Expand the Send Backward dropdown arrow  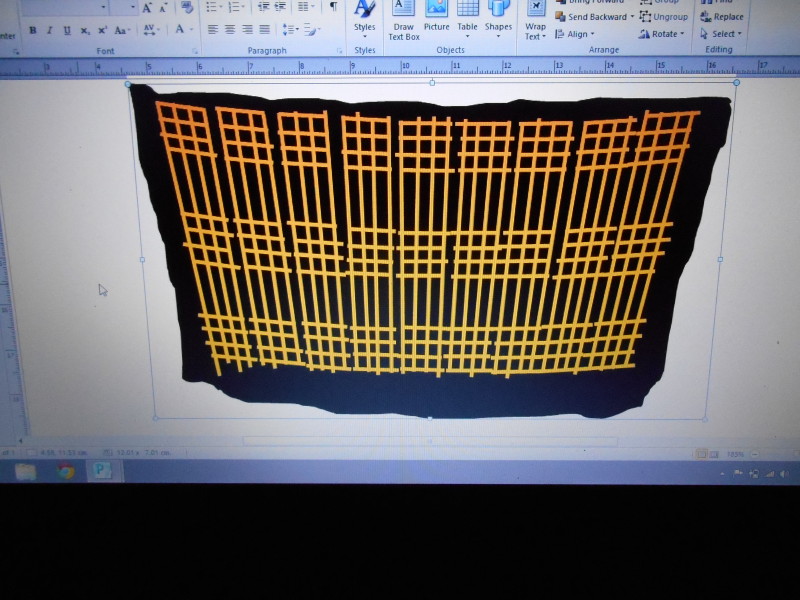tap(632, 17)
